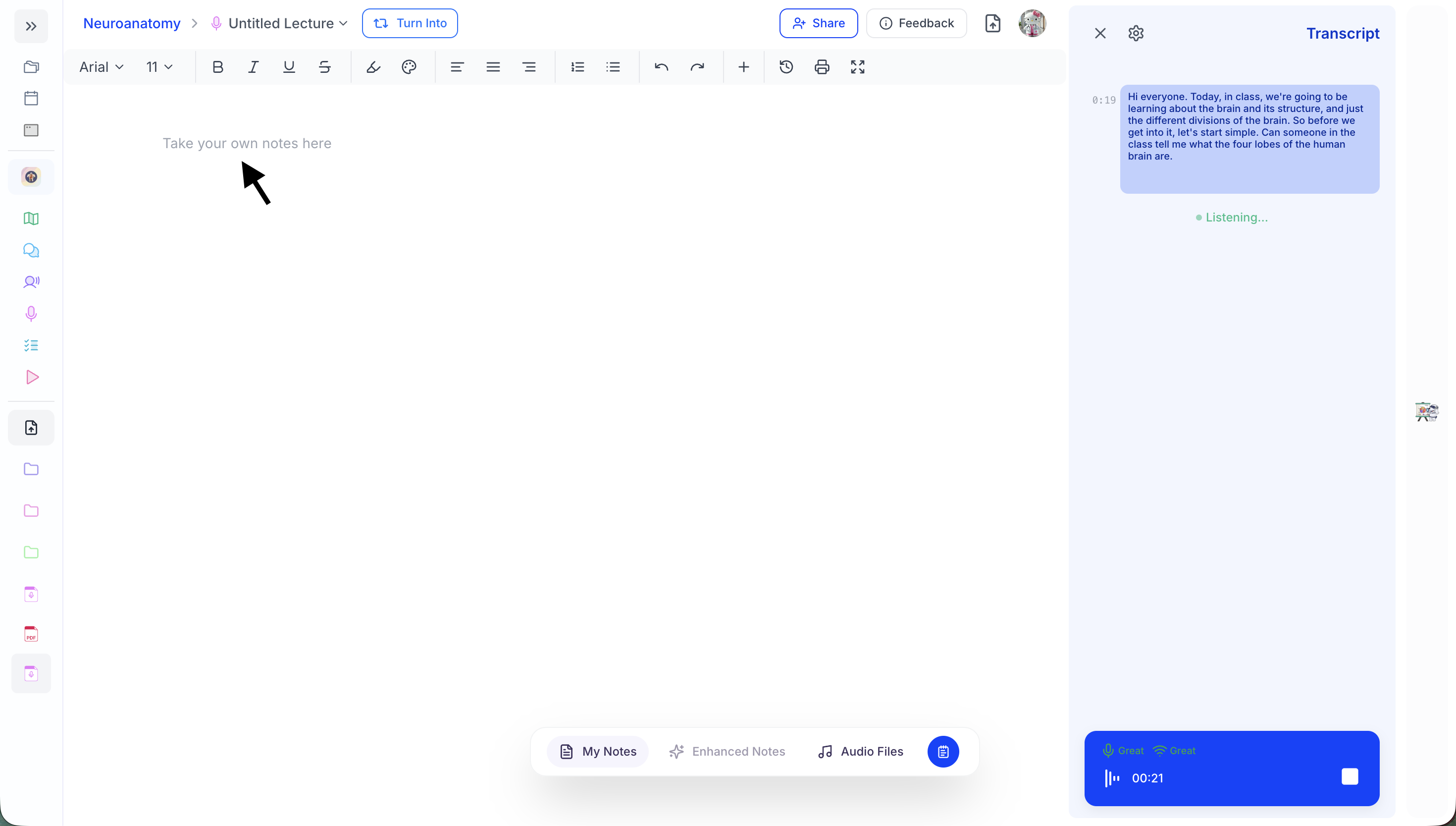
Task: Switch to Audio Files tab
Action: (860, 752)
